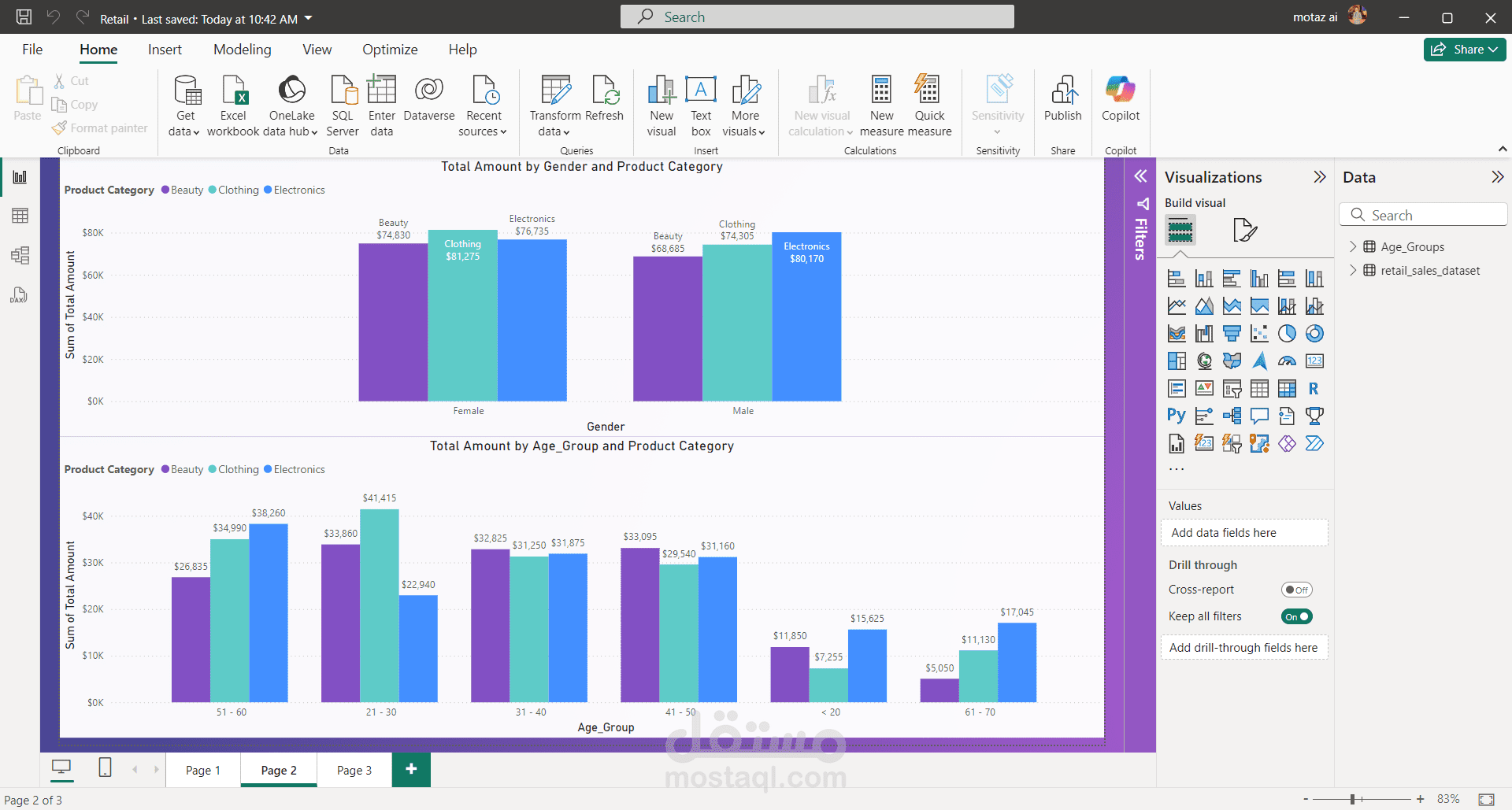Screen dimensions: 1512x810
Task: Click the Data pane Search field
Action: point(1423,215)
